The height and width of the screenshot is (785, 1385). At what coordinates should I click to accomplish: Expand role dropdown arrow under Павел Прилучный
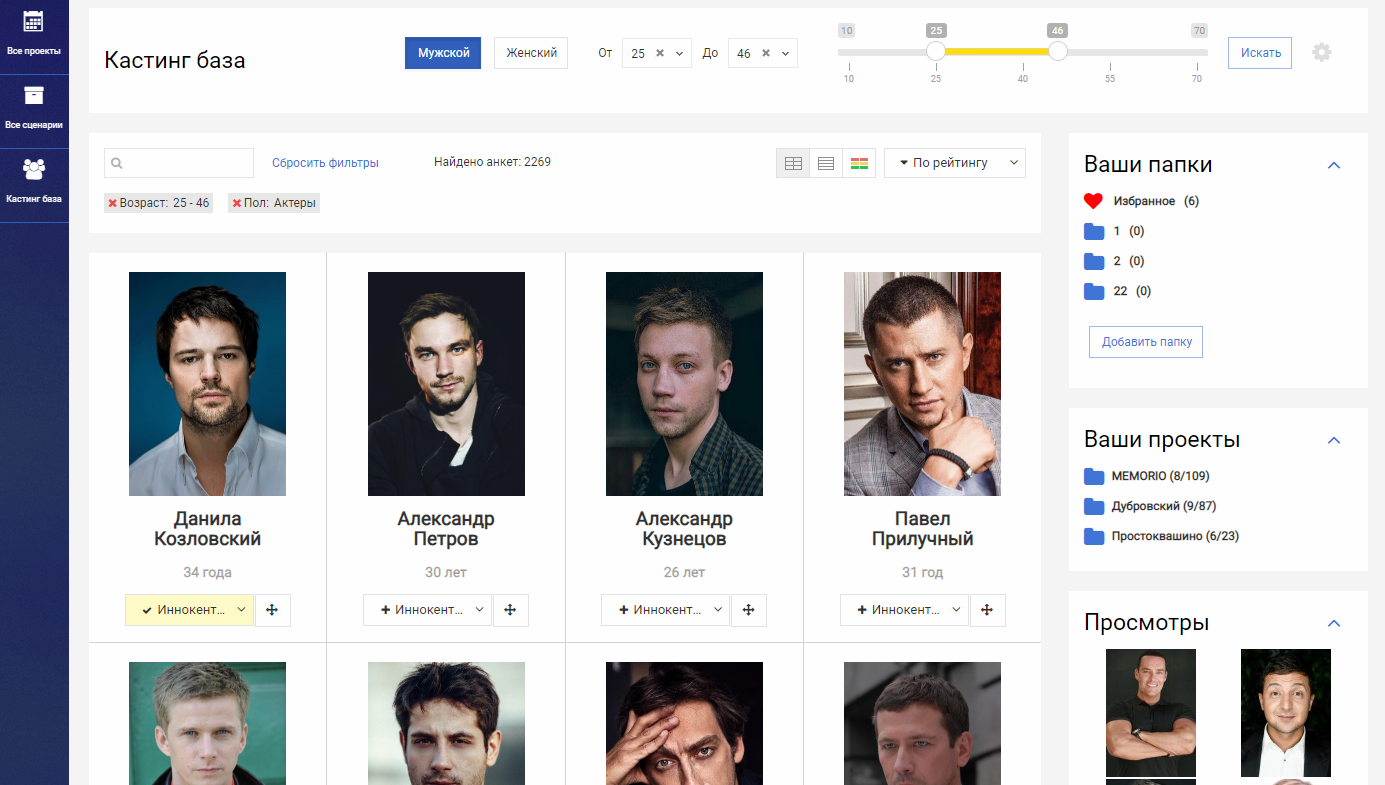pos(957,610)
